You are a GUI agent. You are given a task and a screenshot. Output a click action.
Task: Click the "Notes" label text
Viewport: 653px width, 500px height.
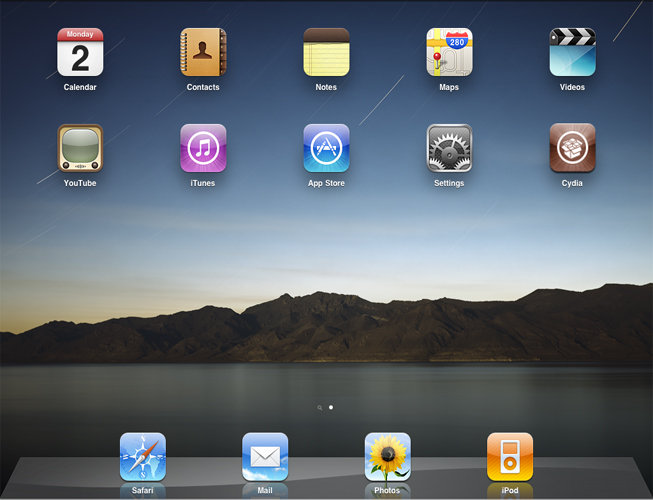326,87
